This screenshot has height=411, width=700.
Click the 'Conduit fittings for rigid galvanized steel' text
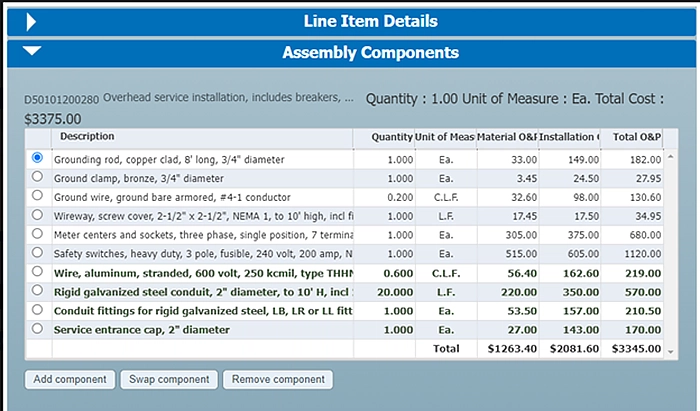[203, 311]
